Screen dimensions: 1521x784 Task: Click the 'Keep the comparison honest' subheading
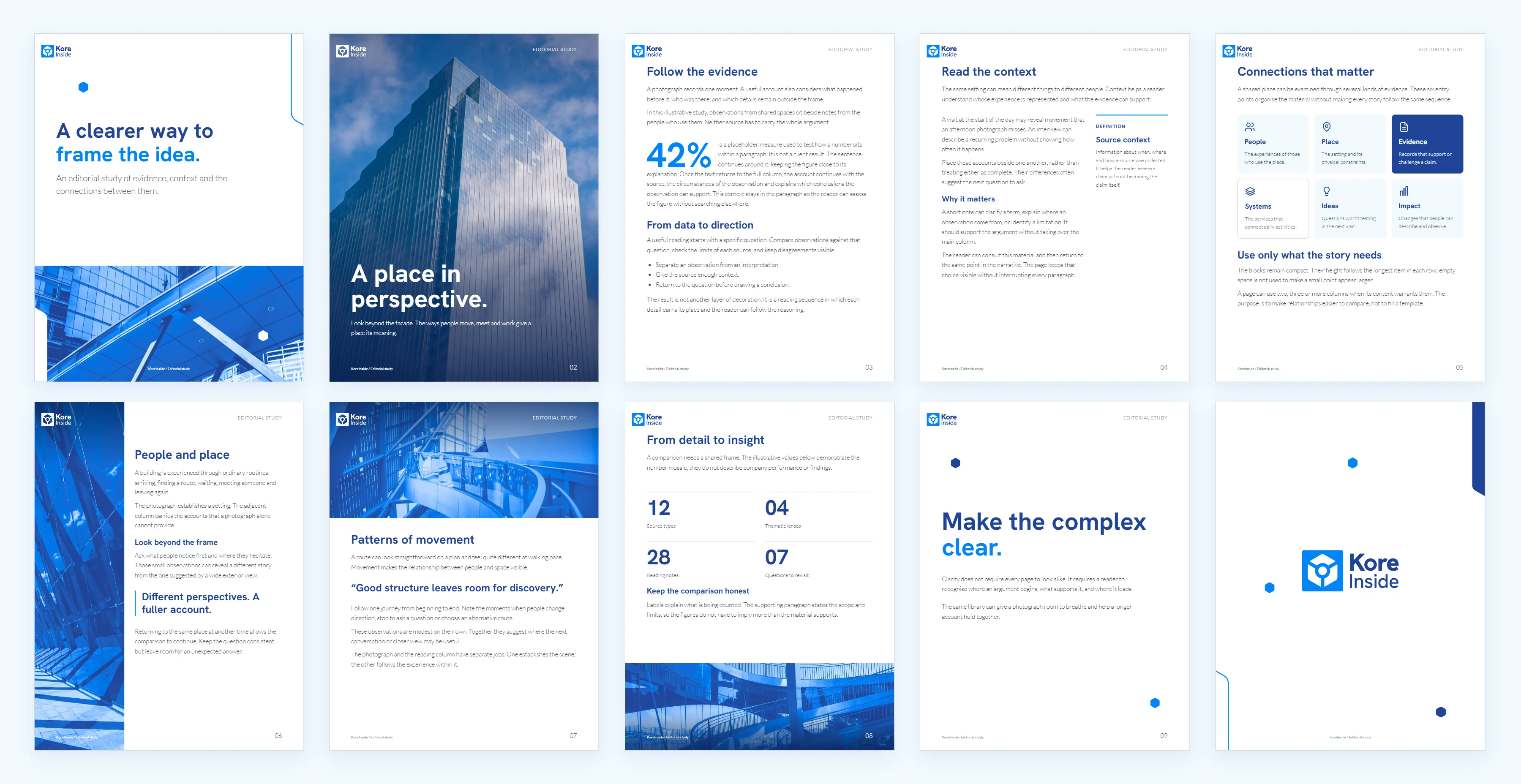(x=697, y=591)
